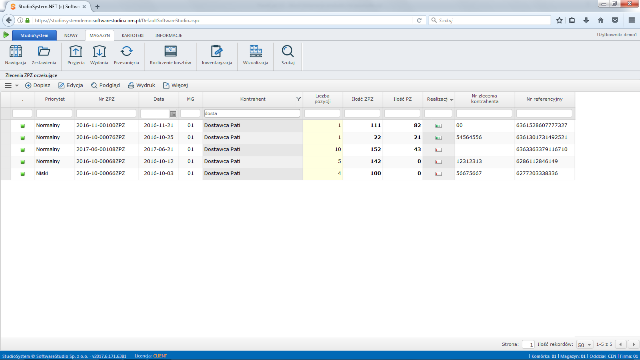The height and width of the screenshot is (360, 640).
Task: Click the Dopisz button
Action: tap(38, 85)
